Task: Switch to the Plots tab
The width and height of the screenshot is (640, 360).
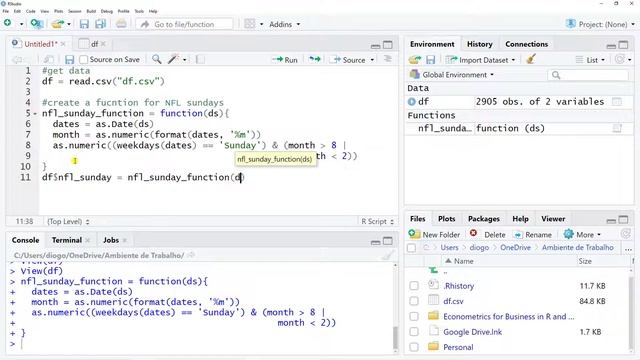Action: [x=447, y=219]
